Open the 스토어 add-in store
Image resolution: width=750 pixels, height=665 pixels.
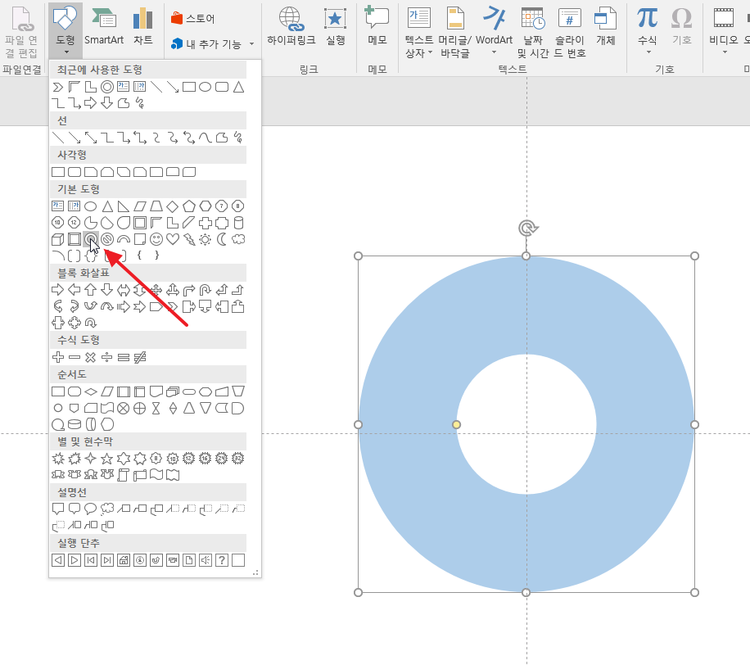point(193,18)
